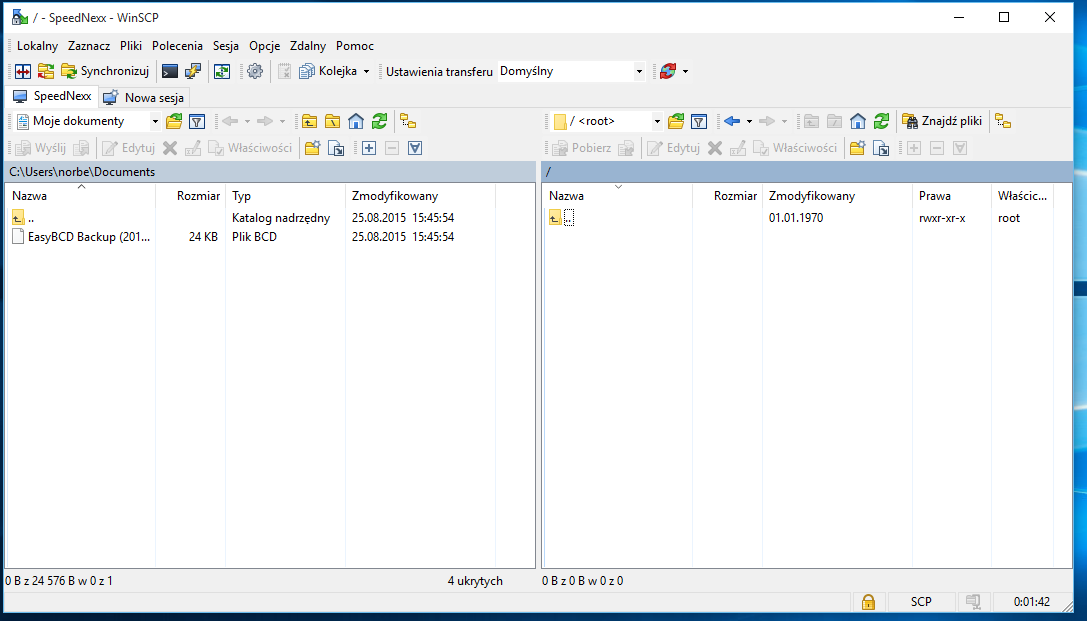Open the Zaznacz menu
This screenshot has height=621, width=1087.
point(89,46)
